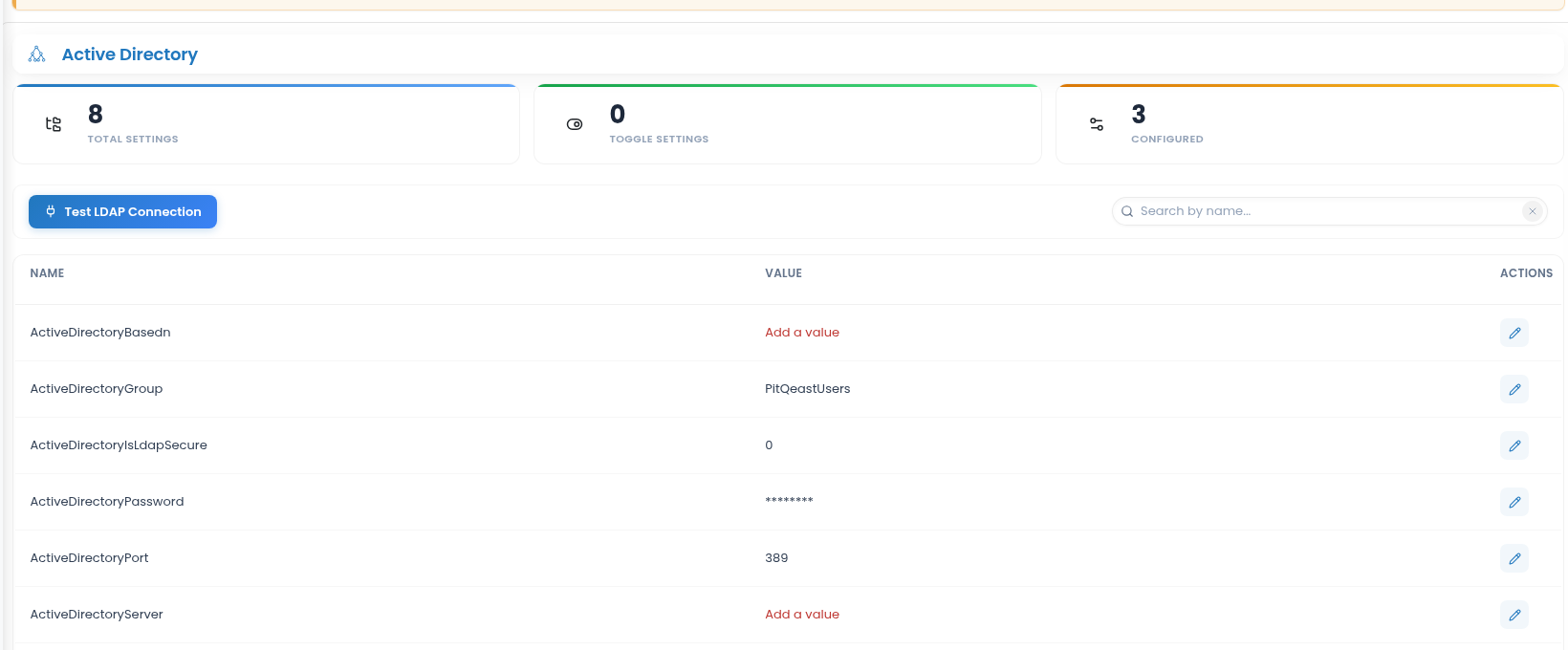This screenshot has width=1568, height=650.
Task: Sort by the NAME column header
Action: coord(47,273)
